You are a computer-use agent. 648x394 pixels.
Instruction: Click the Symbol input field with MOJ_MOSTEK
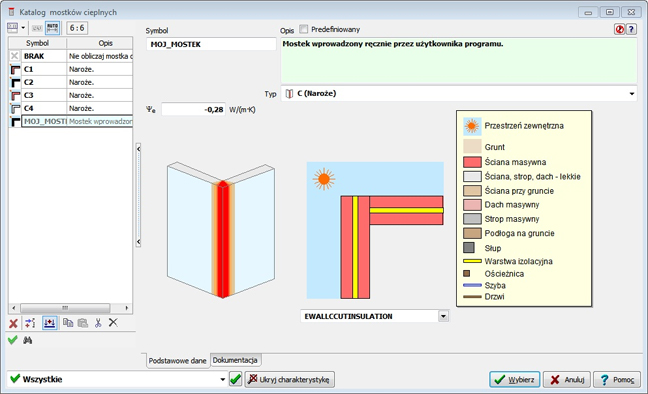coord(211,44)
